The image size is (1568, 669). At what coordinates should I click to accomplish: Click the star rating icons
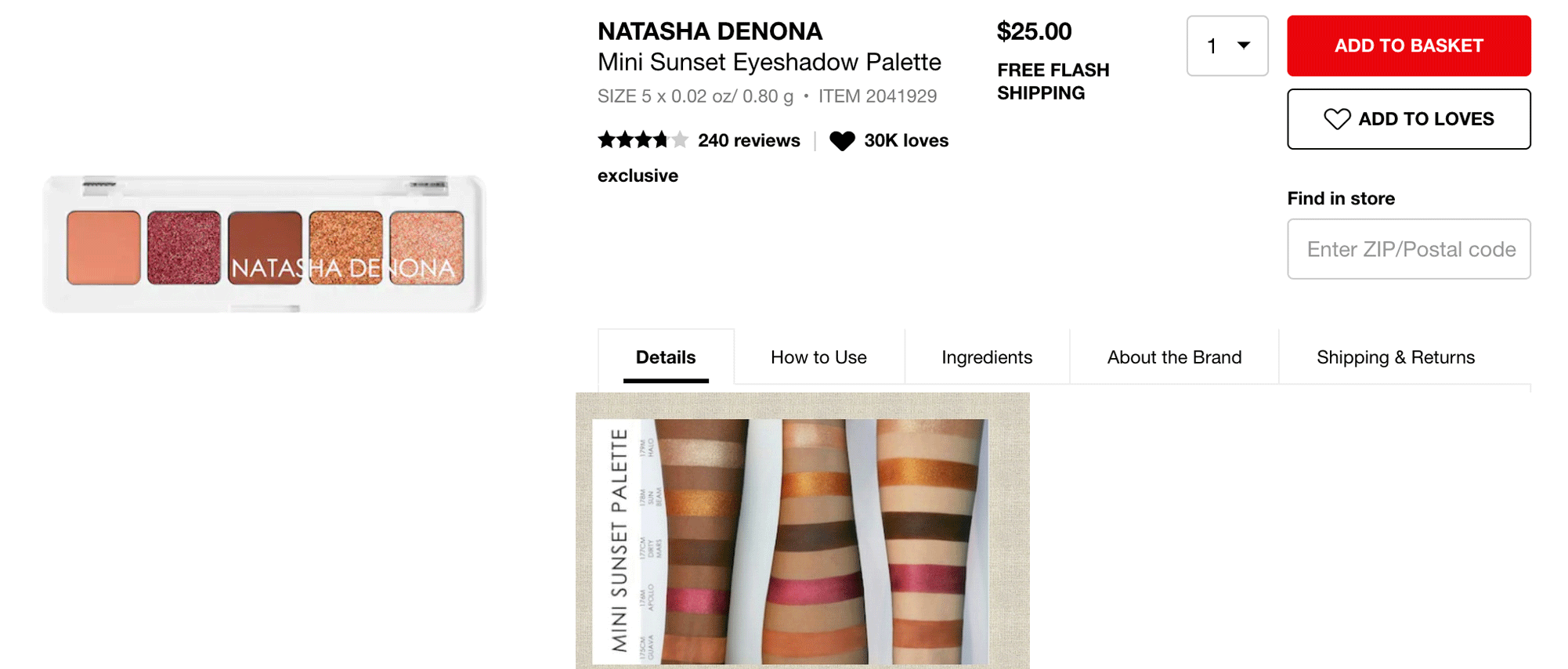point(642,140)
